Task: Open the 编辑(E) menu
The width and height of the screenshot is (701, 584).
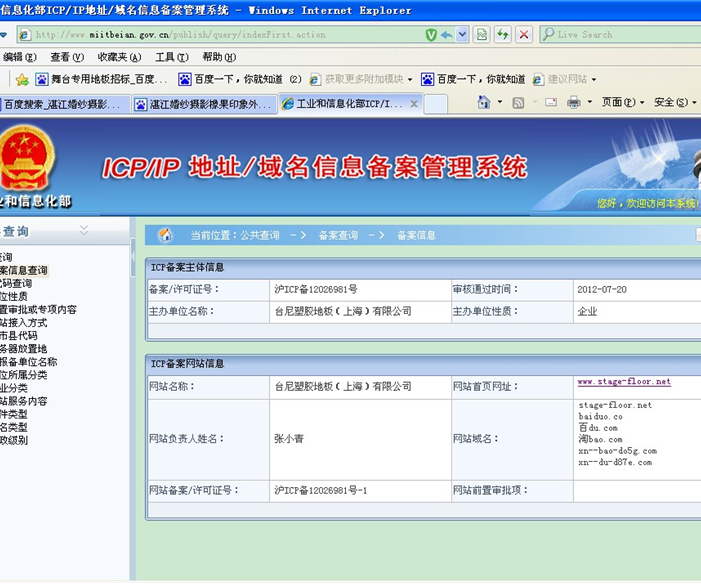Action: (20, 57)
